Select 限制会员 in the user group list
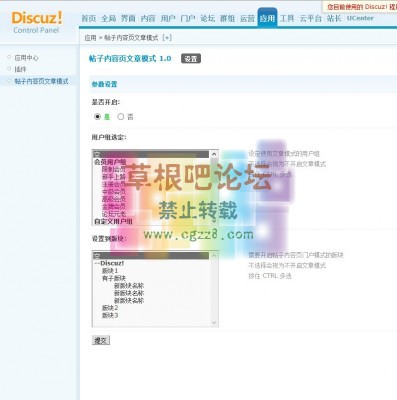 point(114,169)
